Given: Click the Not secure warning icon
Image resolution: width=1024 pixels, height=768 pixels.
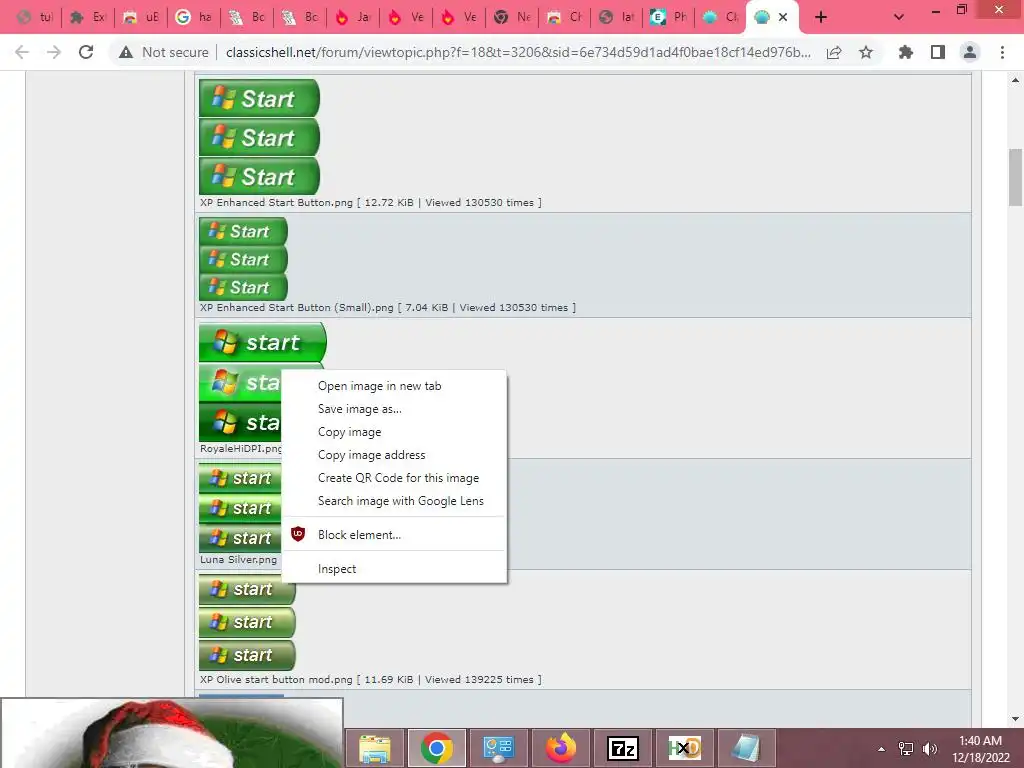Looking at the screenshot, I should tap(126, 52).
